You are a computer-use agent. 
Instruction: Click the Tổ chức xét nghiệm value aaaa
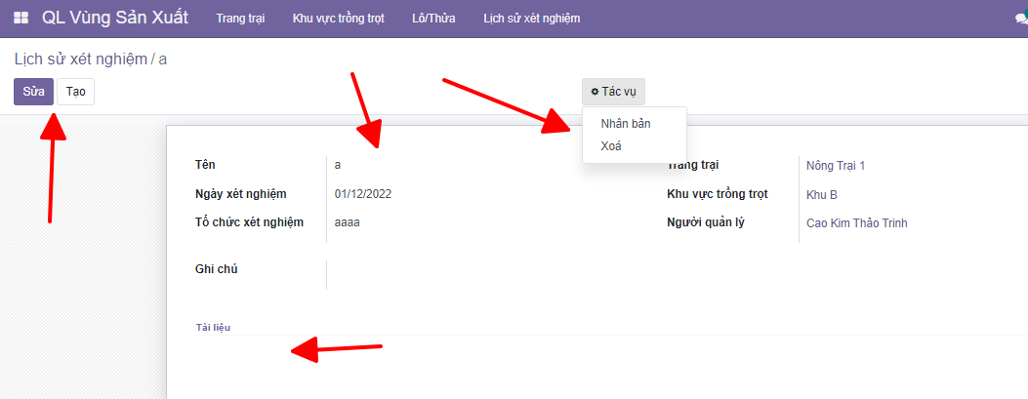(347, 223)
